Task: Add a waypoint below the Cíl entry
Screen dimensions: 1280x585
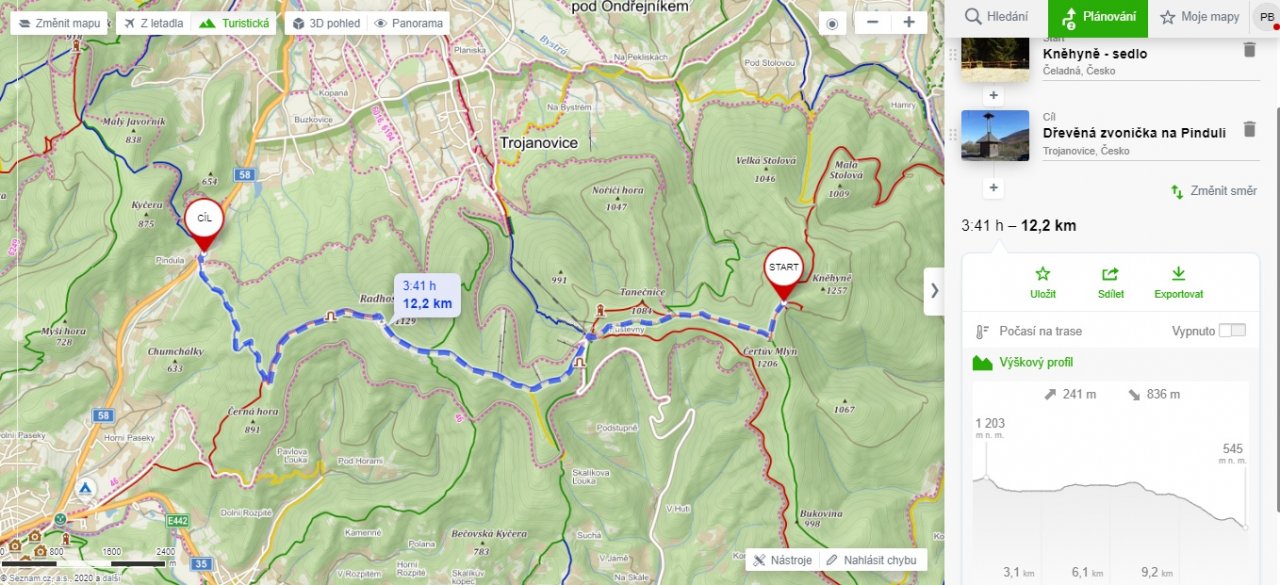Action: click(993, 188)
